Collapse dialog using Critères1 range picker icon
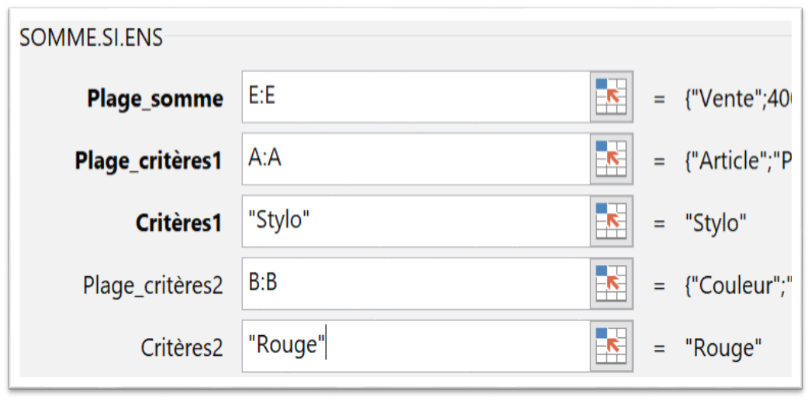This screenshot has height=402, width=811. coord(611,221)
